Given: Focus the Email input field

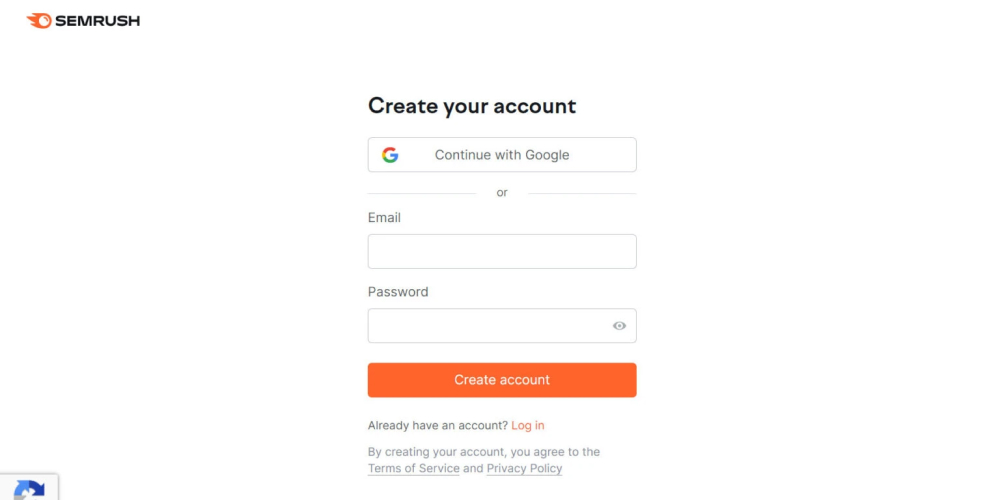Looking at the screenshot, I should (502, 251).
